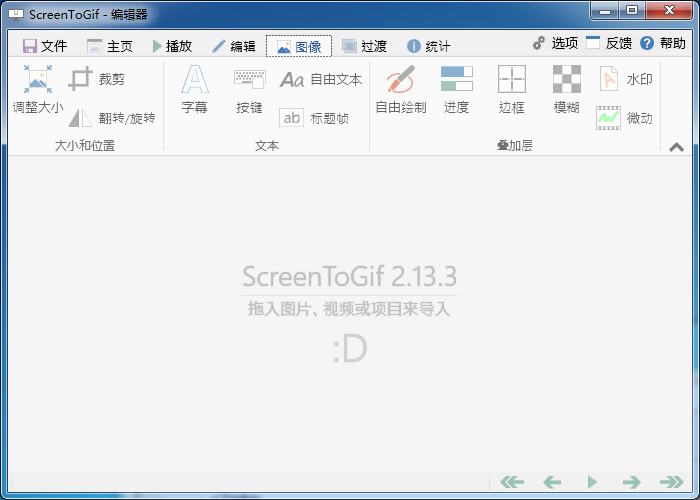Select the 图像 (Image) tab
The width and height of the screenshot is (700, 500).
(299, 46)
